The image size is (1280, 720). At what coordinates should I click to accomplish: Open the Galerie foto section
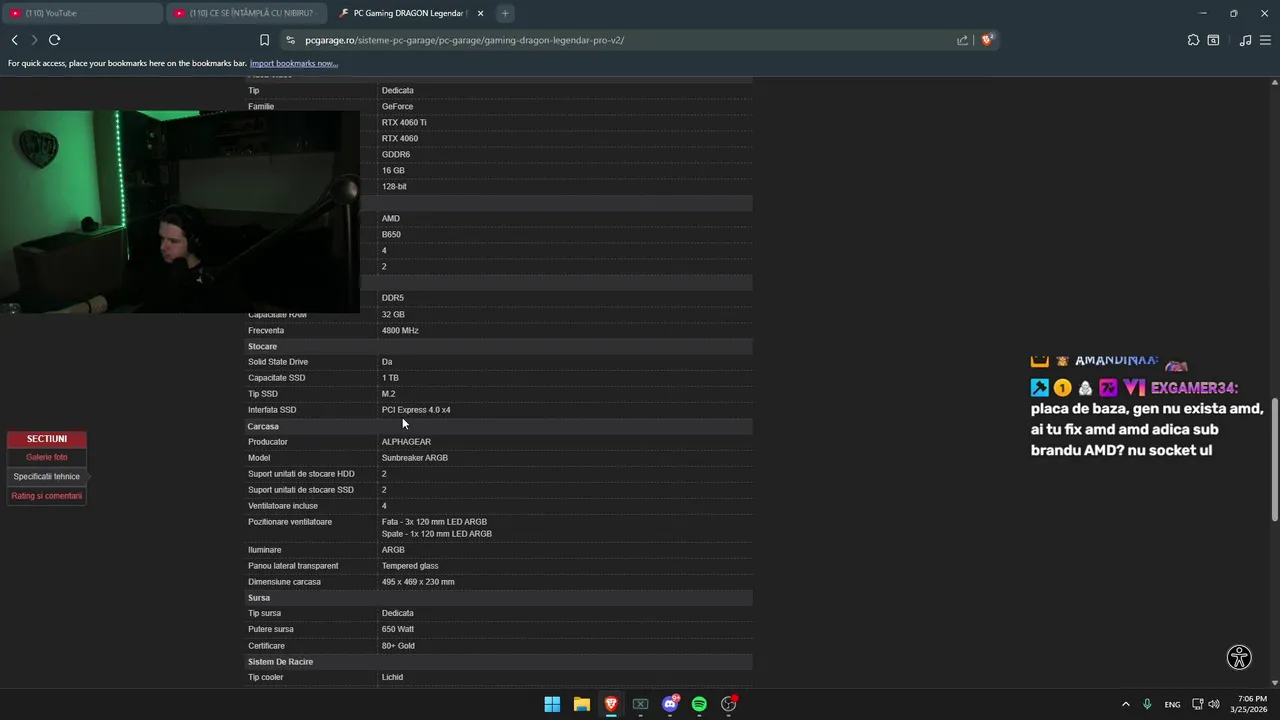tap(47, 457)
